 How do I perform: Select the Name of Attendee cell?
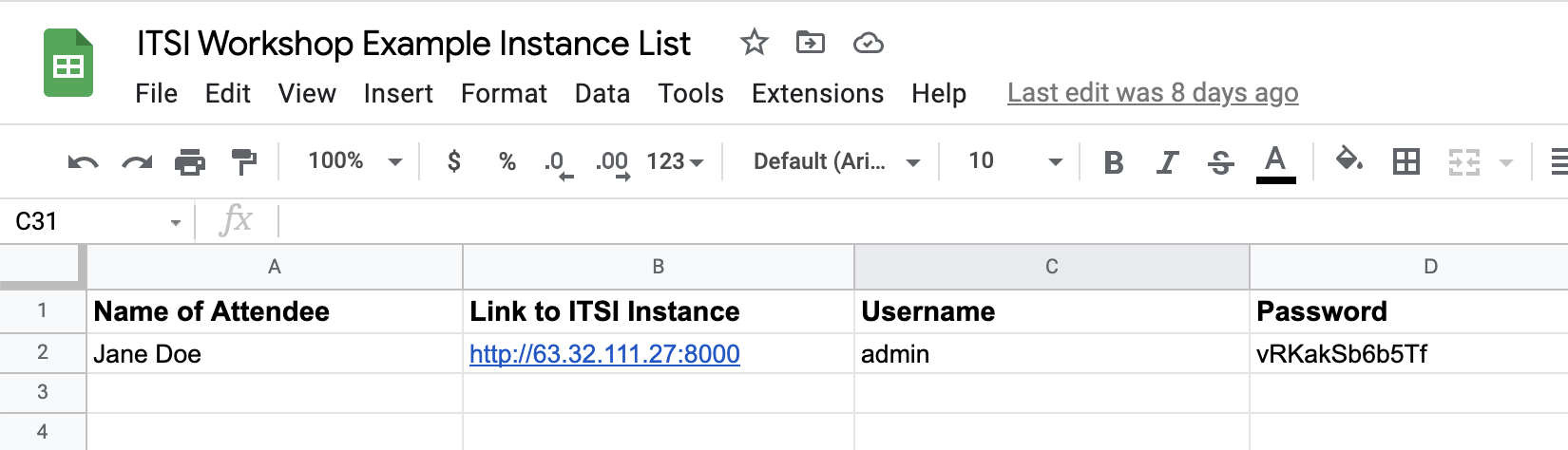(275, 311)
